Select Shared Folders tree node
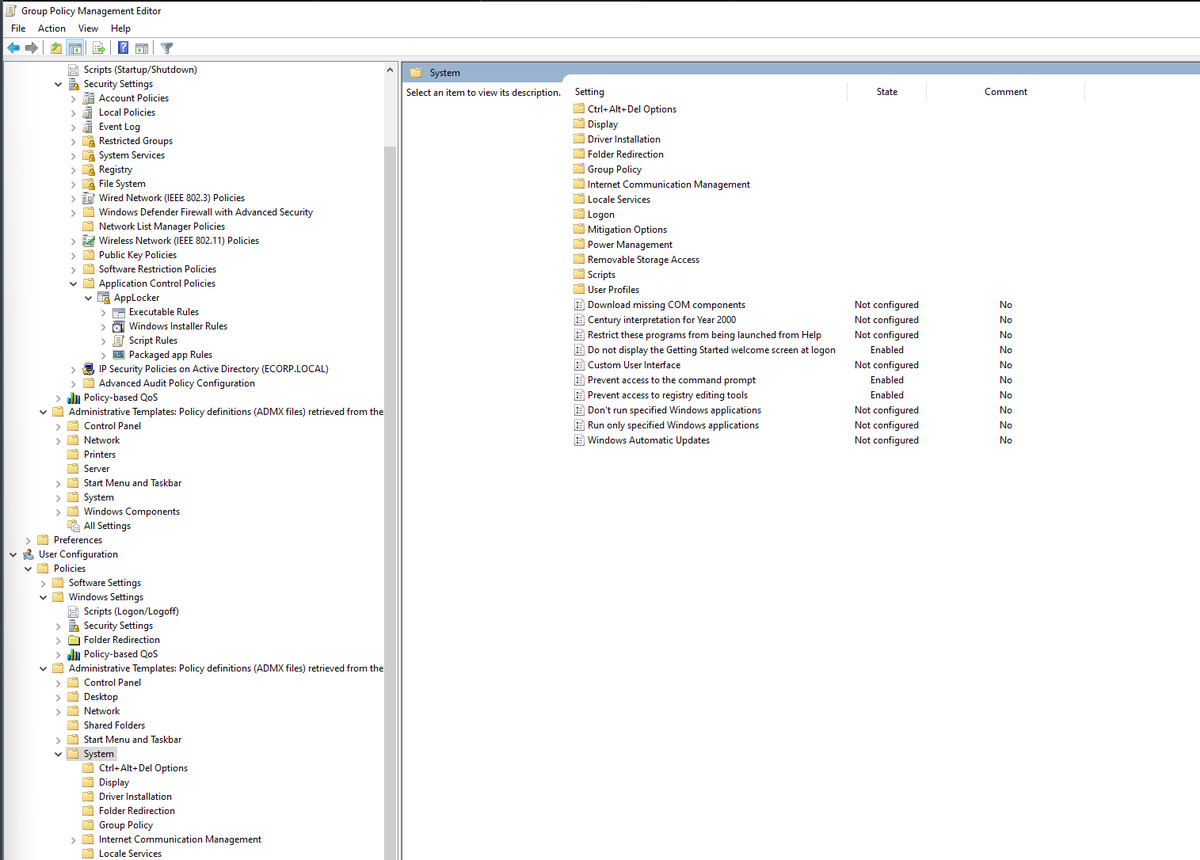Viewport: 1200px width, 860px height. click(x=114, y=725)
